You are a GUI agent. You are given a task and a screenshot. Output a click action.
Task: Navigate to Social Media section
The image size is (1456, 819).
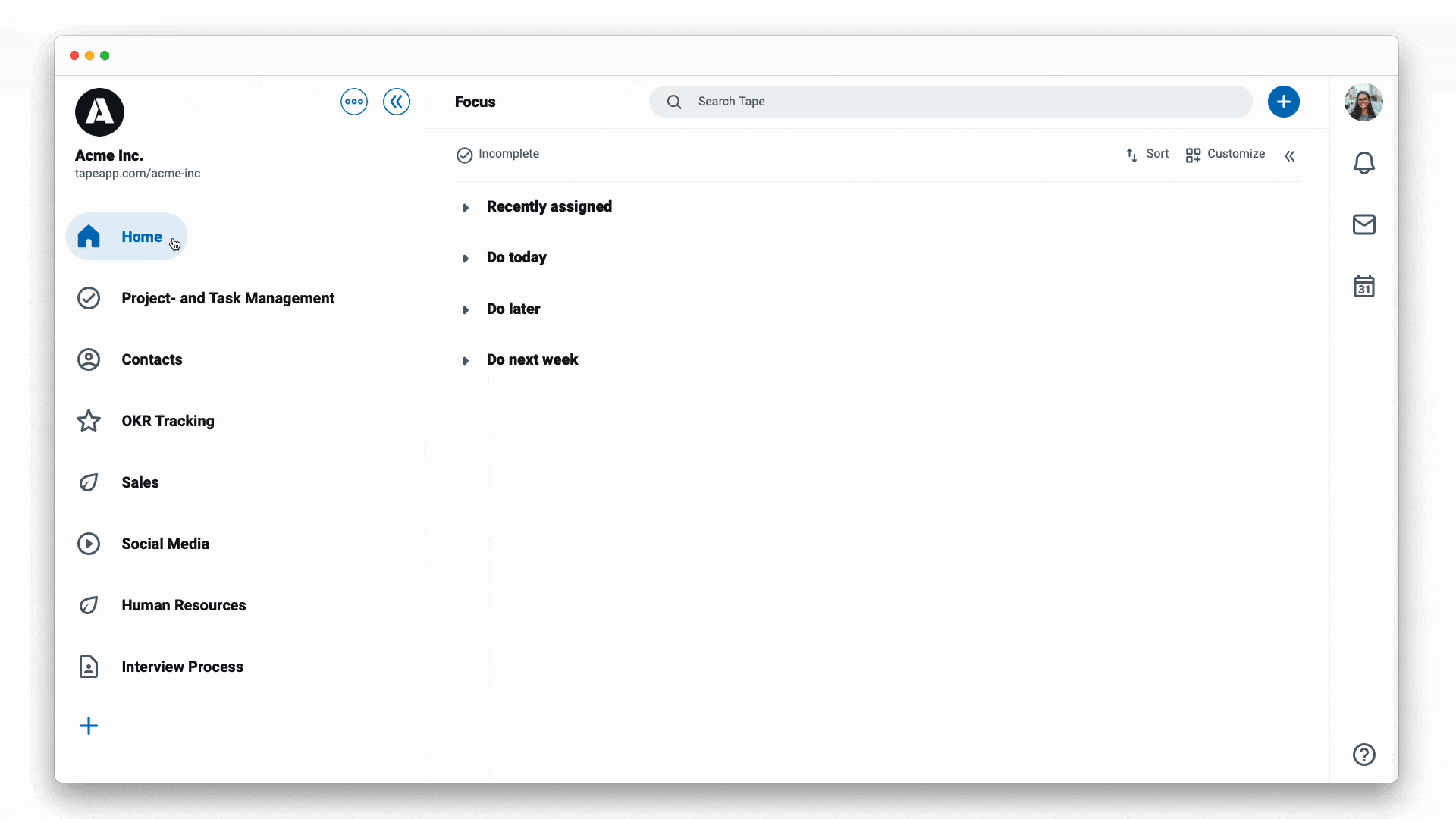(165, 543)
